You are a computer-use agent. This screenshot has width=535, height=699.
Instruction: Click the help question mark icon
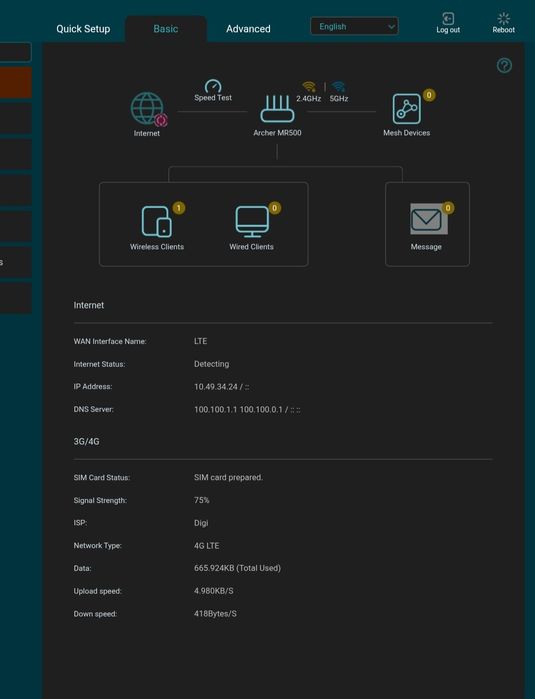(504, 66)
